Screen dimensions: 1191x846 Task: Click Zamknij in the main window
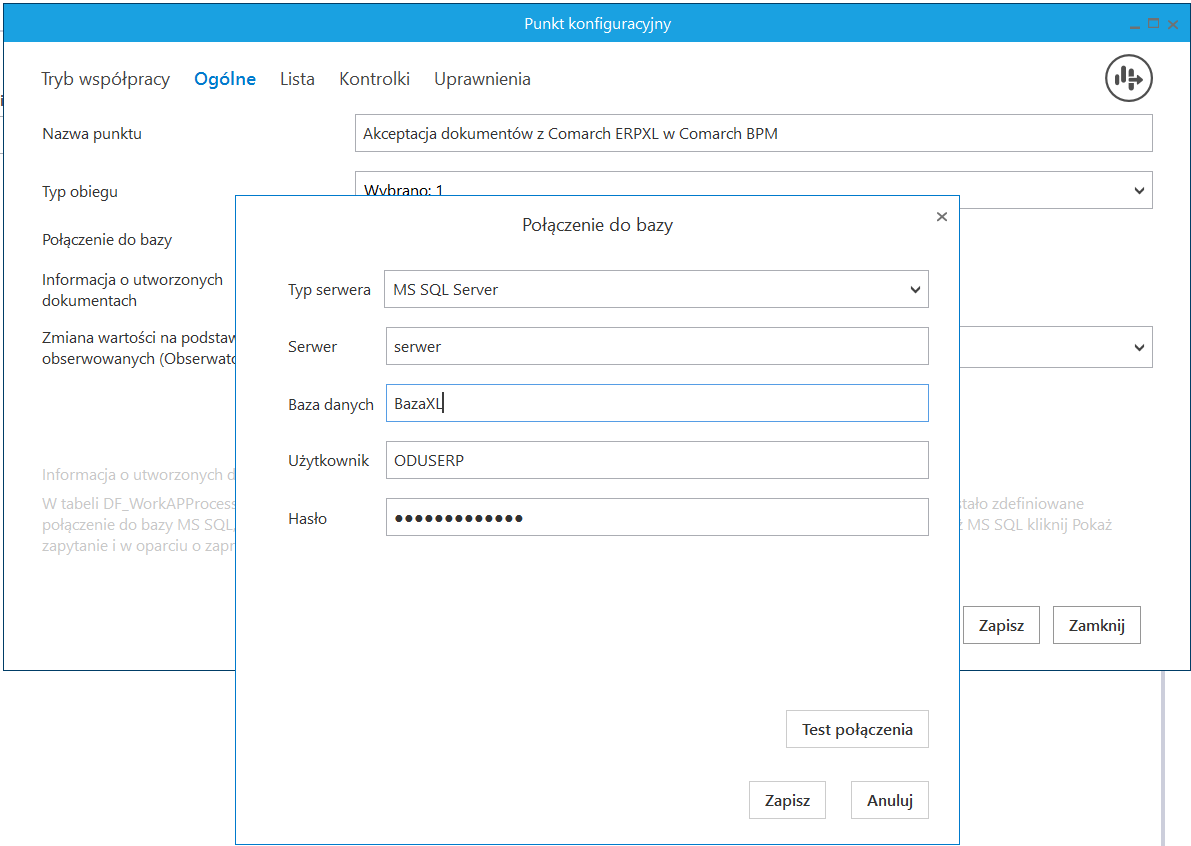click(x=1096, y=625)
